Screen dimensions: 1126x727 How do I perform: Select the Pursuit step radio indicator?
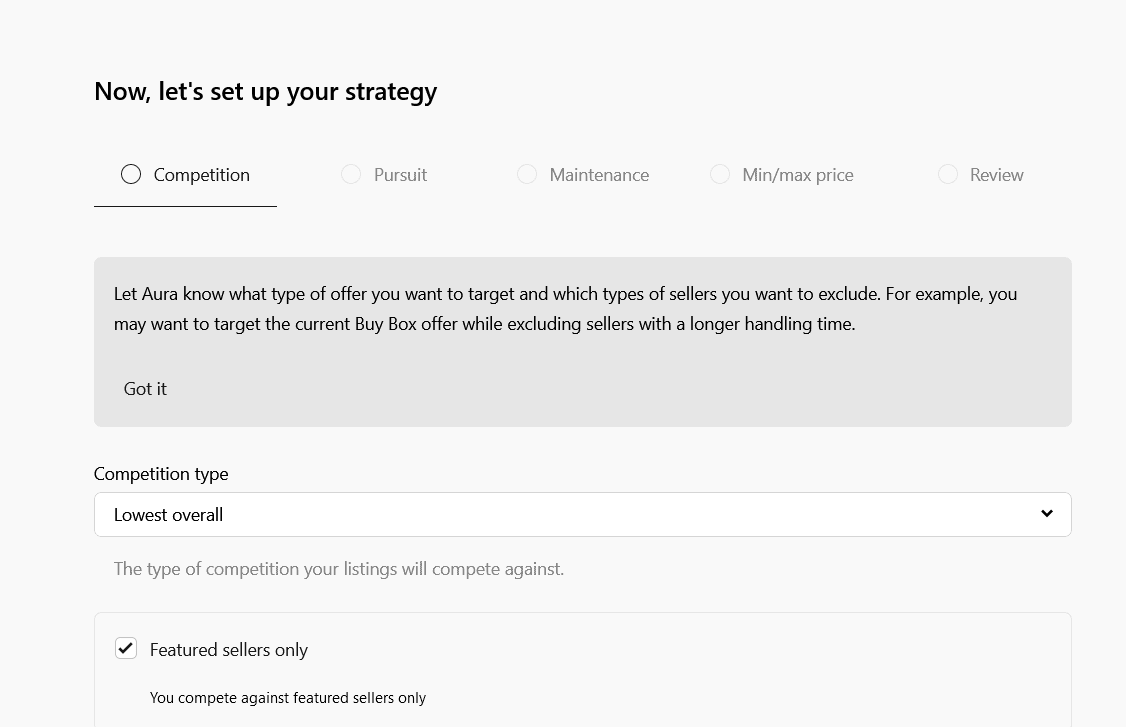pyautogui.click(x=351, y=174)
